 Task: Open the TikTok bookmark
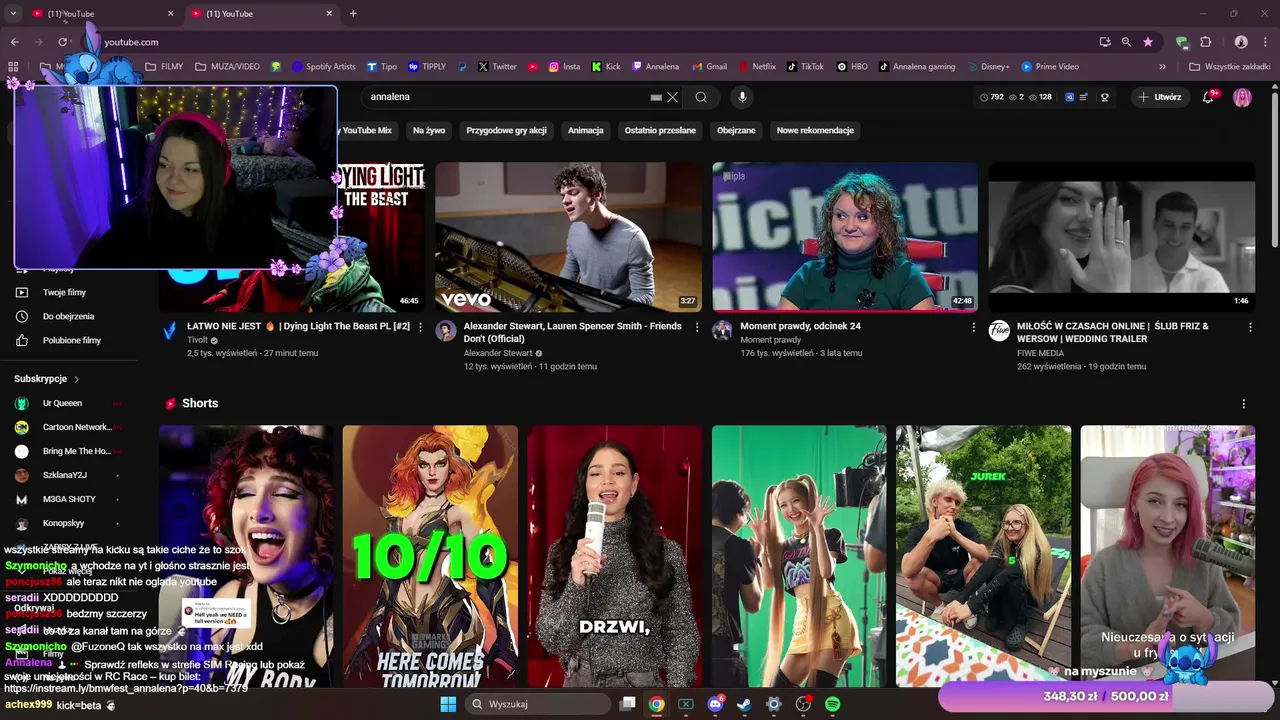(805, 67)
